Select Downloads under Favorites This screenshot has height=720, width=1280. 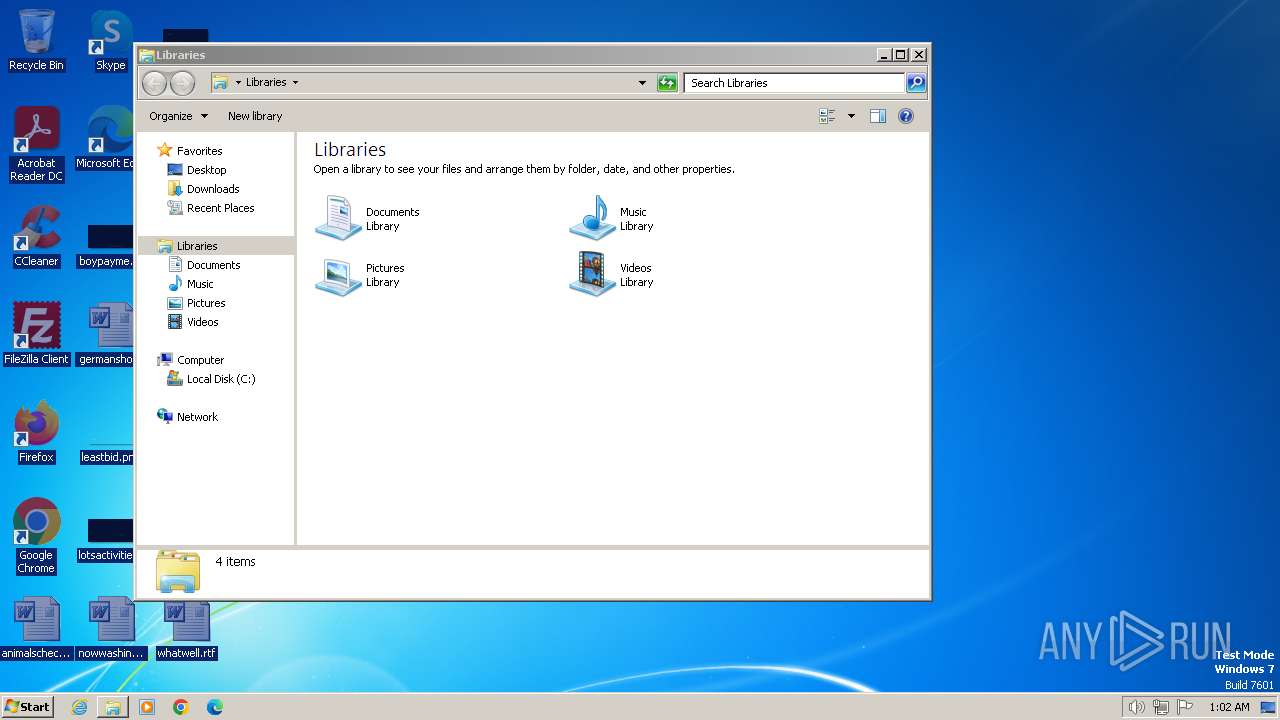pyautogui.click(x=213, y=189)
